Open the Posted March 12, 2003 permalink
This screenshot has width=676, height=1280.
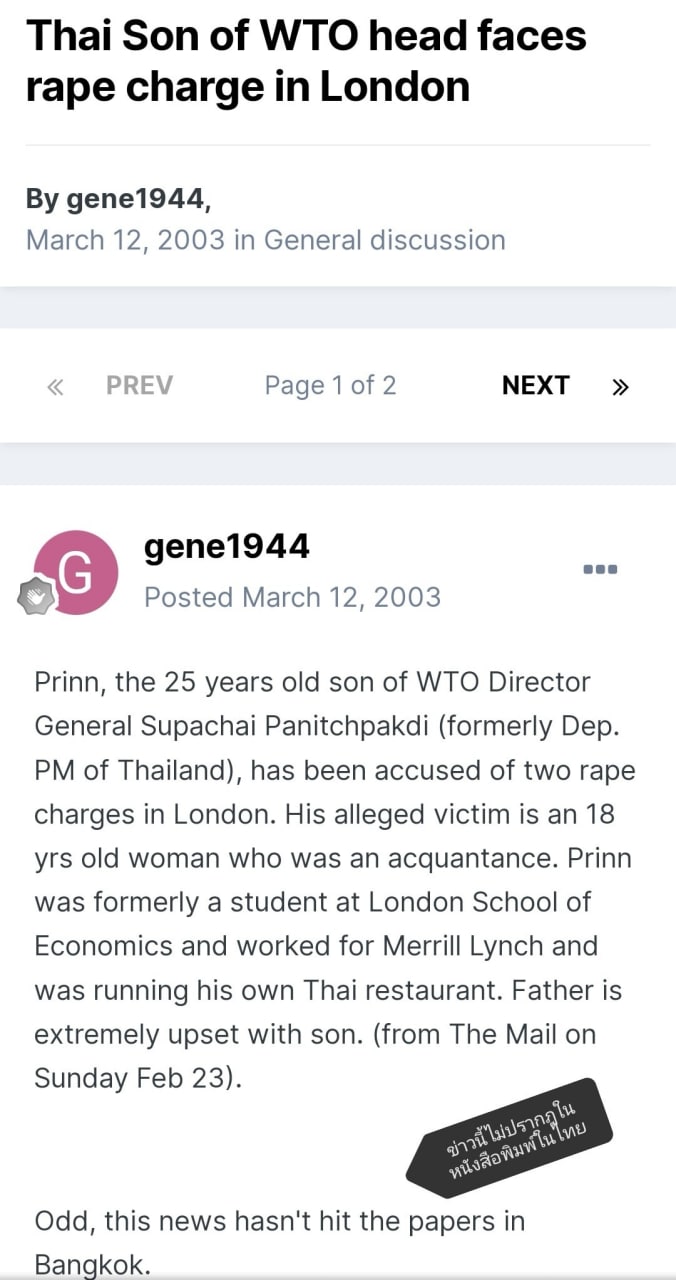(292, 597)
